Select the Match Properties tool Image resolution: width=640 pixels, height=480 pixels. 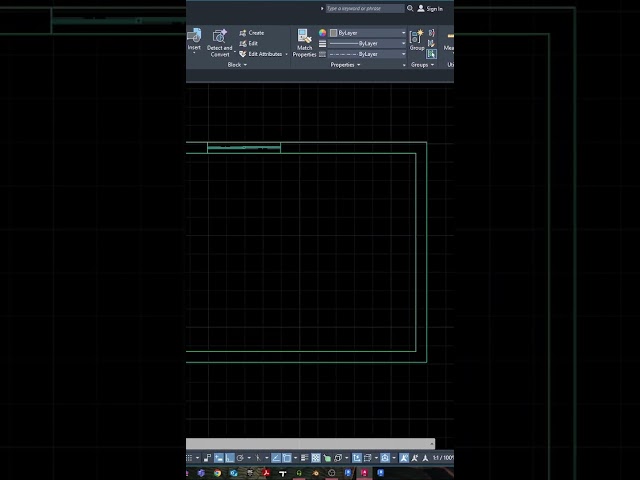(x=304, y=43)
